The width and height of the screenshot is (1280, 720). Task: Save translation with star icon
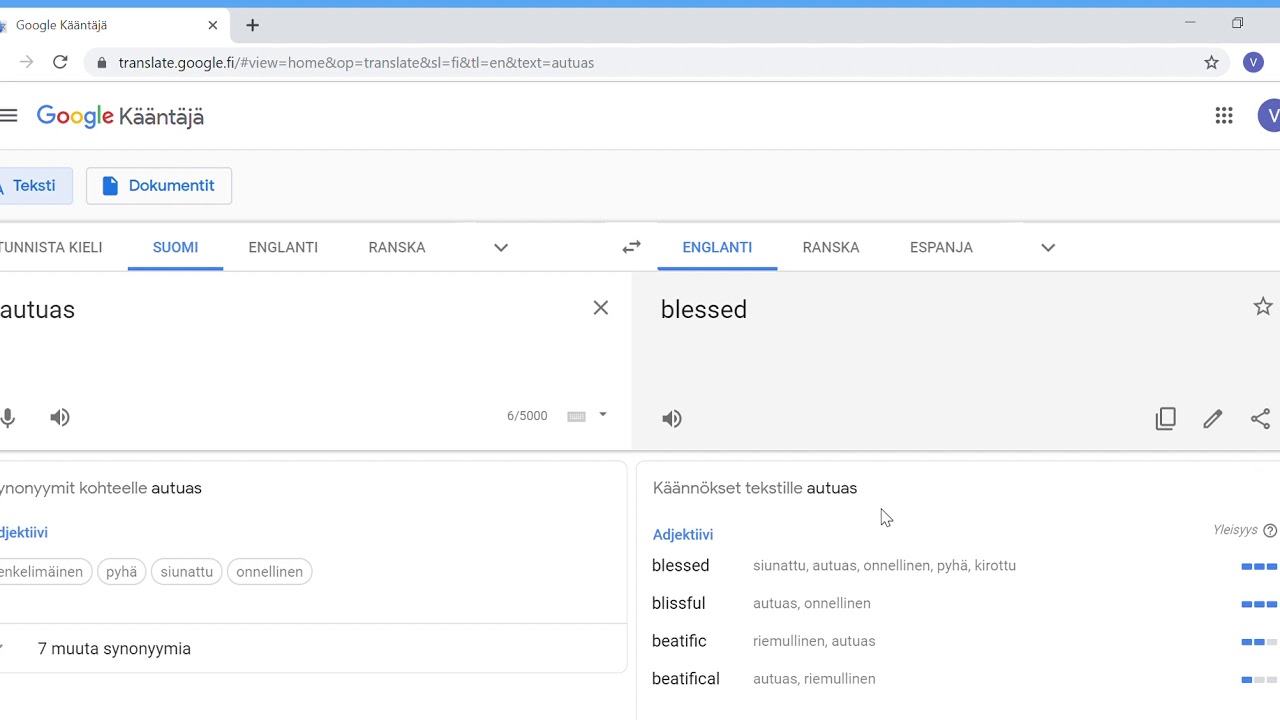pyautogui.click(x=1263, y=307)
